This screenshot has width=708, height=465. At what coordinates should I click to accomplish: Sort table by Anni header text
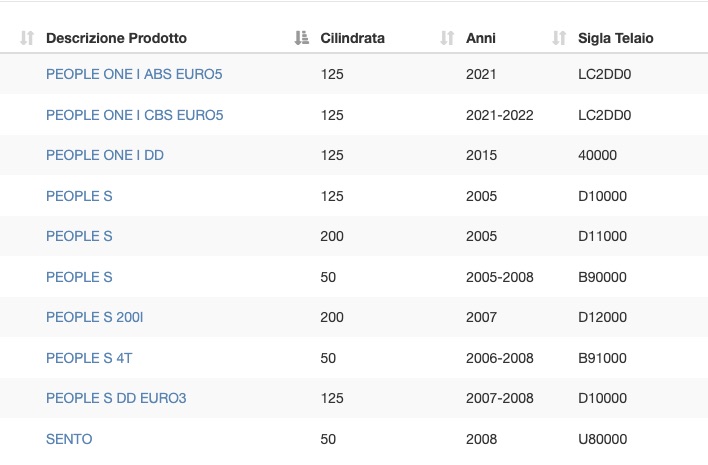pyautogui.click(x=480, y=38)
